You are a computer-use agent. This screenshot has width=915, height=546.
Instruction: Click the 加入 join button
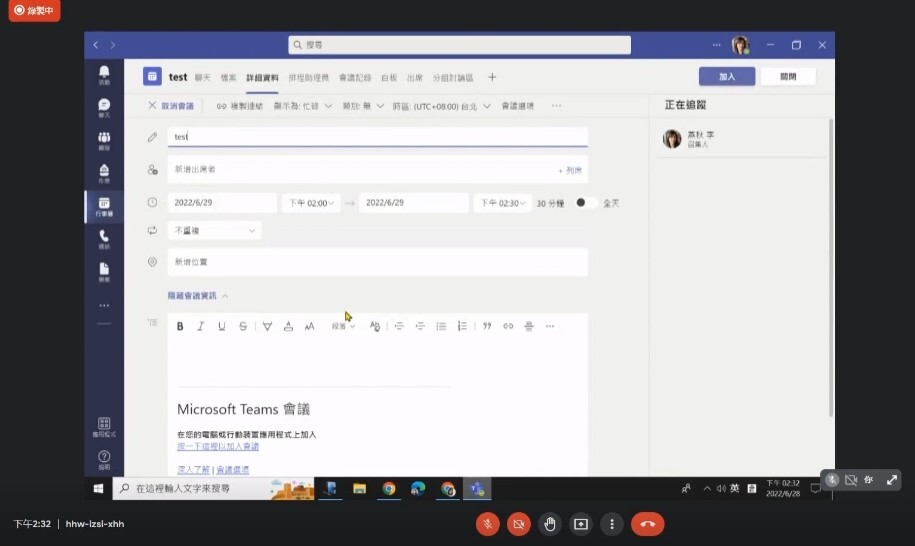727,76
